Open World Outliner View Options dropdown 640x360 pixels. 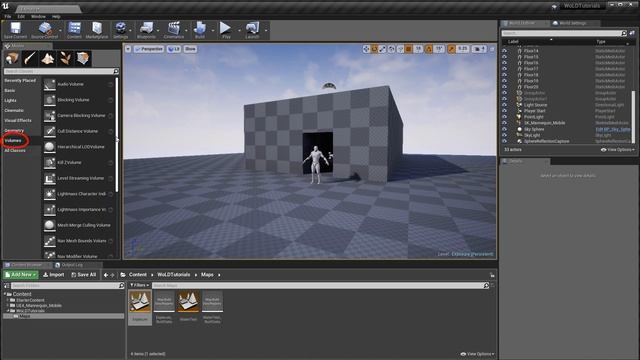click(x=618, y=150)
